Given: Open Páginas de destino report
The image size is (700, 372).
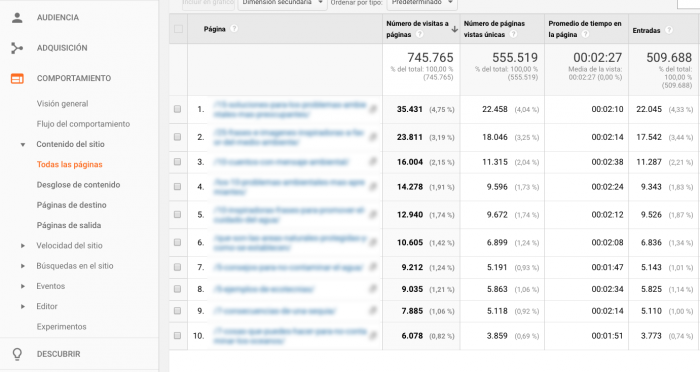Looking at the screenshot, I should coord(71,205).
